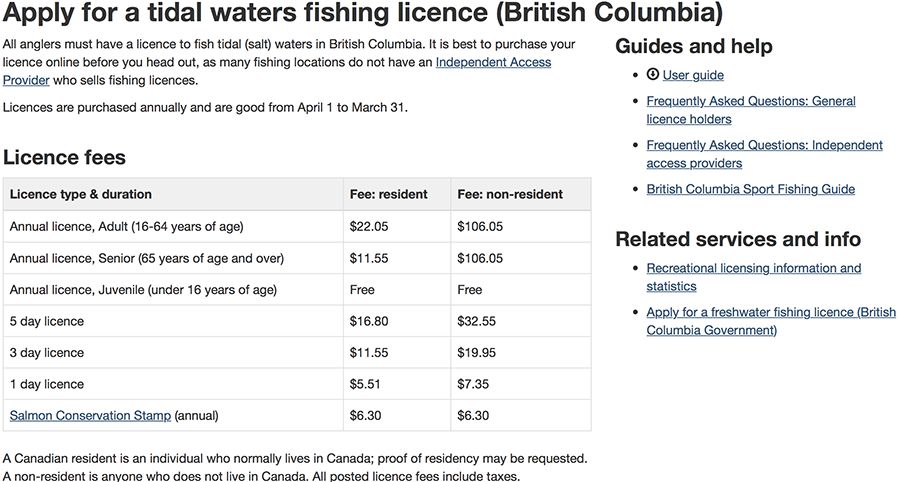Click the download icon beside User guide
Viewport: 900px width, 482px height.
(653, 75)
